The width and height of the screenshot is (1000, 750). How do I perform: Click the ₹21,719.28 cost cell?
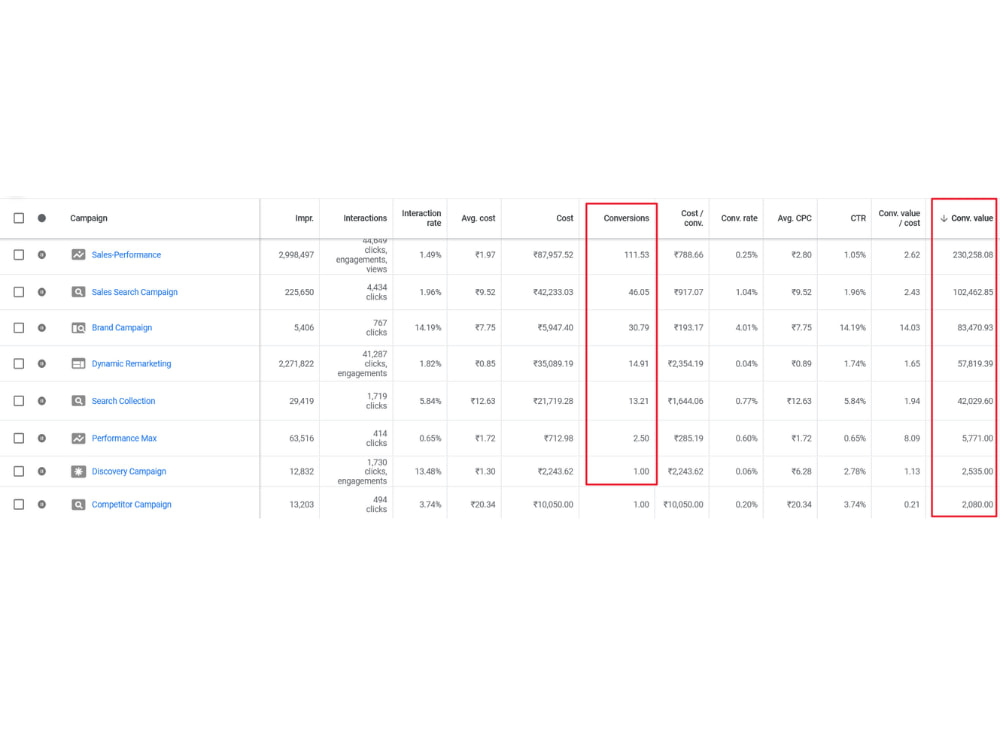click(x=553, y=401)
